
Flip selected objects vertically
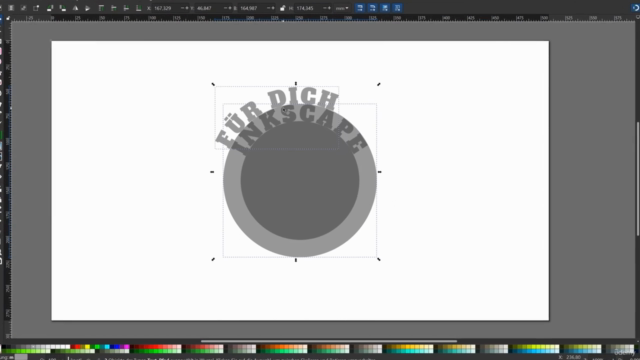(87, 8)
